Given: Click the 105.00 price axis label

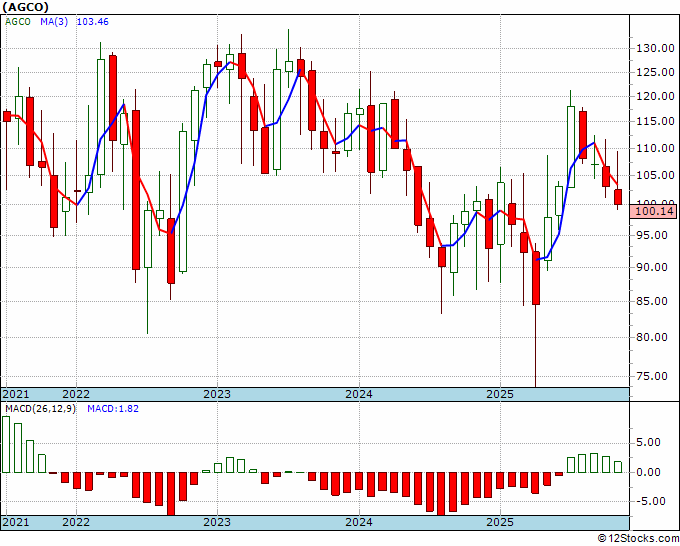Looking at the screenshot, I should [655, 175].
